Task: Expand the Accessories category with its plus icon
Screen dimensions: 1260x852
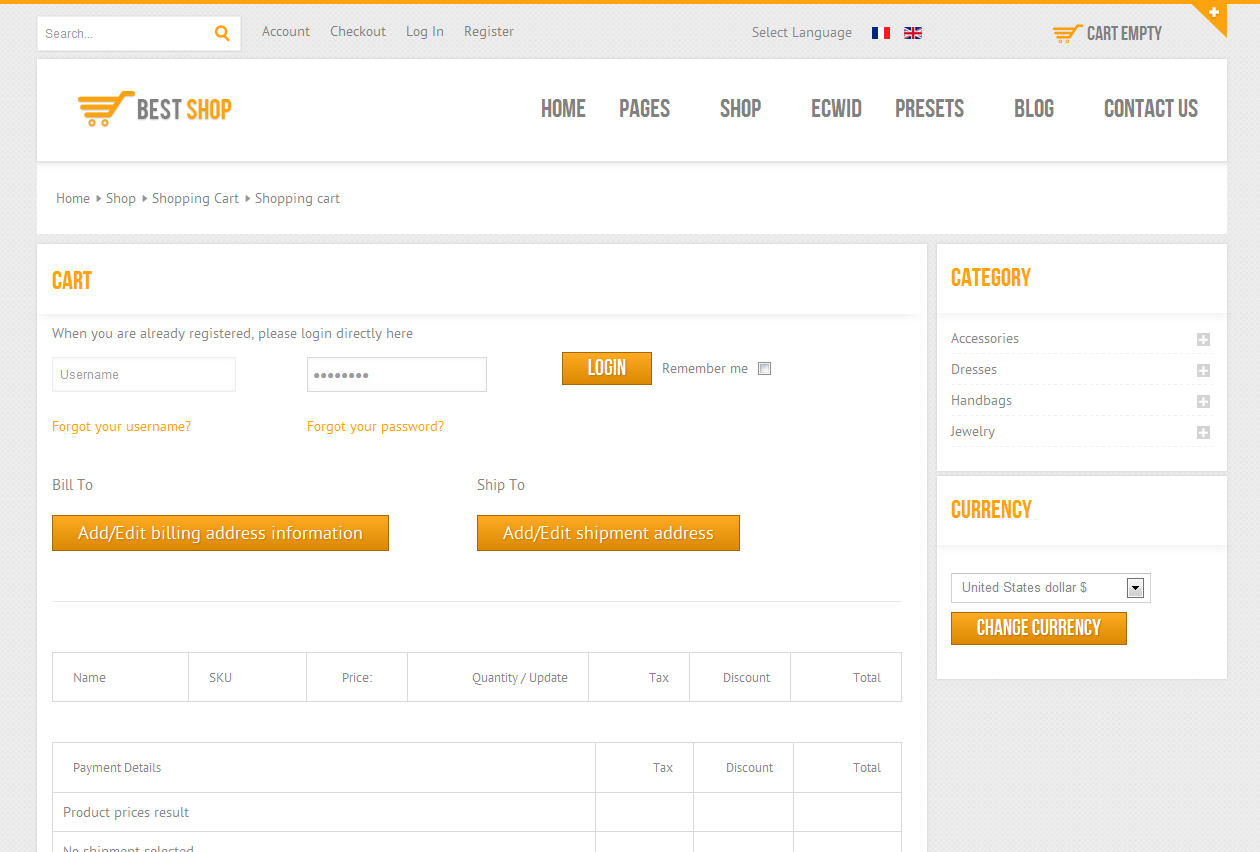Action: (x=1202, y=339)
